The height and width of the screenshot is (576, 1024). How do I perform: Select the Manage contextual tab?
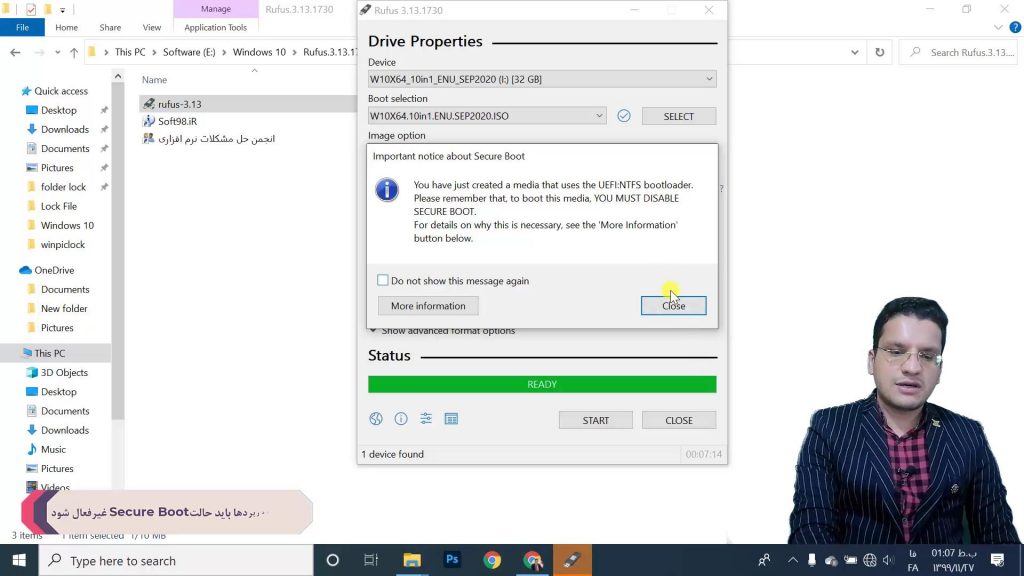click(216, 9)
